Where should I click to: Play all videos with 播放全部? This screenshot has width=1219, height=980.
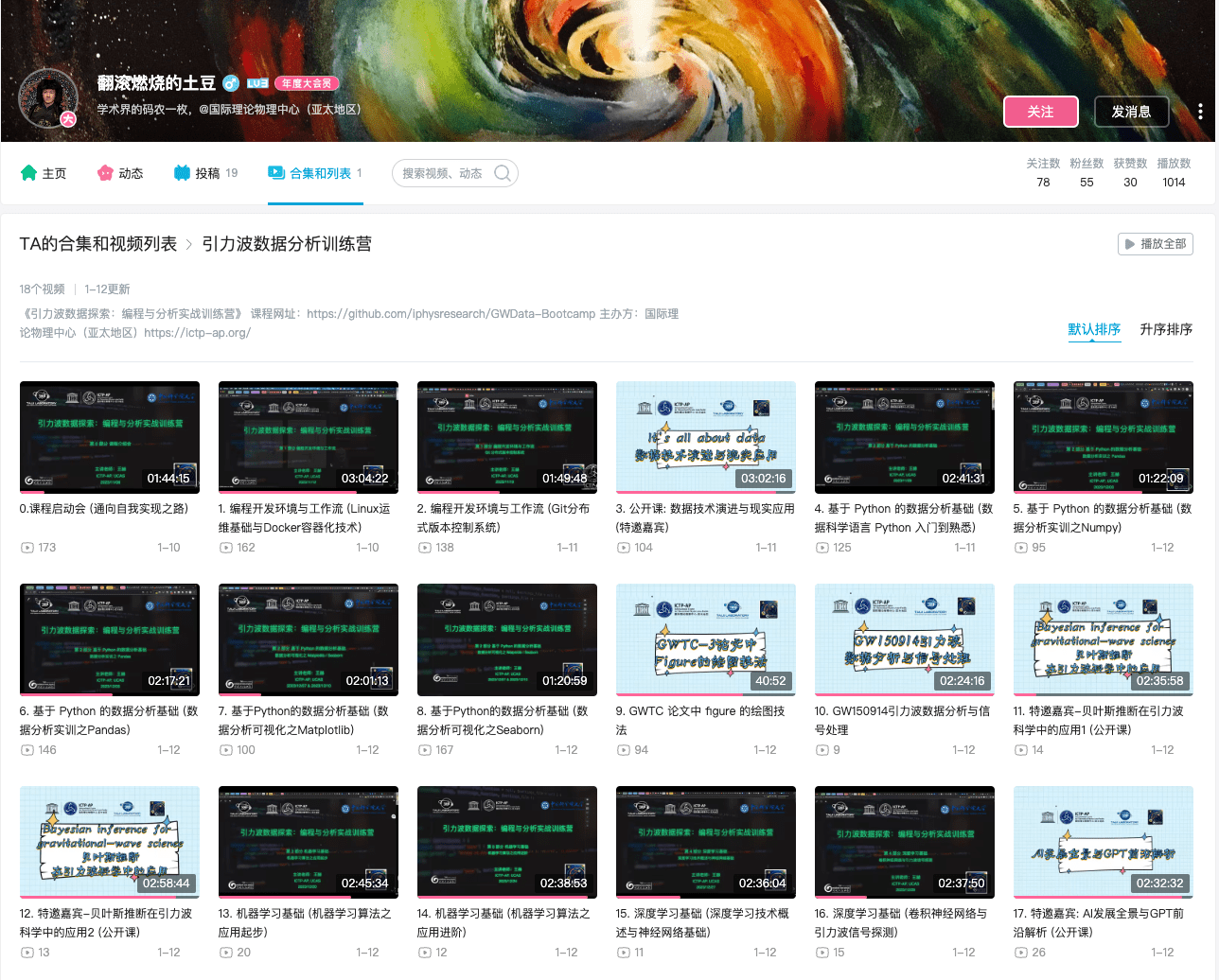click(x=1156, y=244)
